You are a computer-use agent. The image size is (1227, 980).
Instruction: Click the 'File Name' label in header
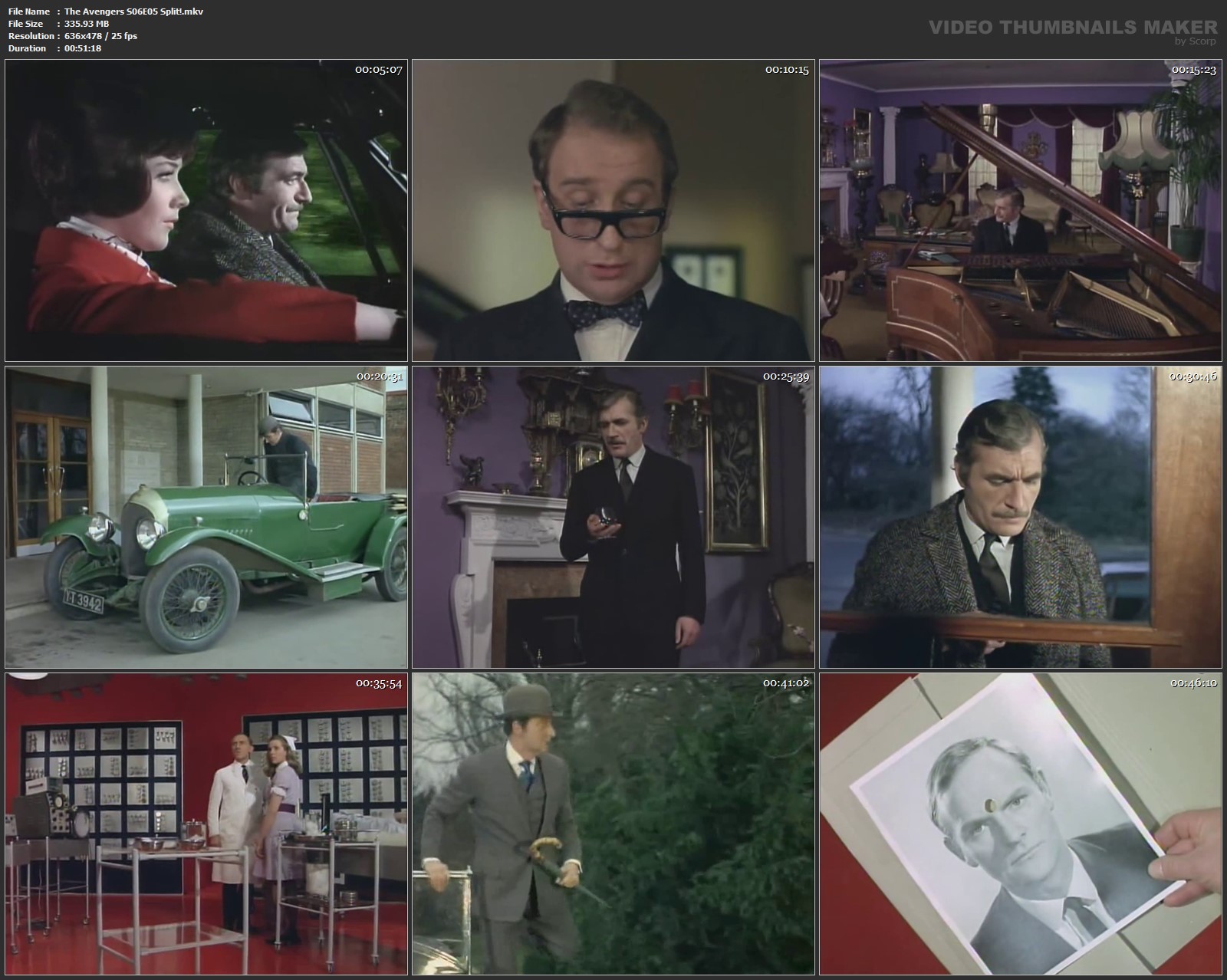(29, 12)
